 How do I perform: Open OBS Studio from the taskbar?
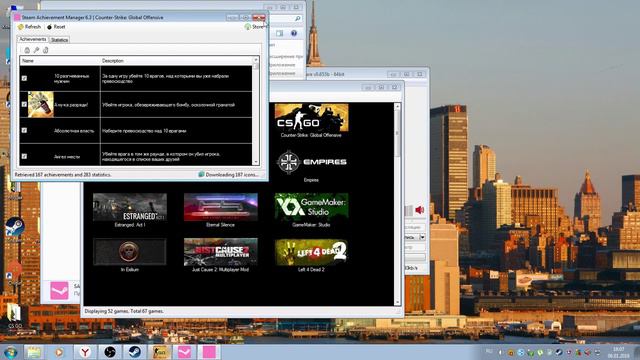[109, 352]
